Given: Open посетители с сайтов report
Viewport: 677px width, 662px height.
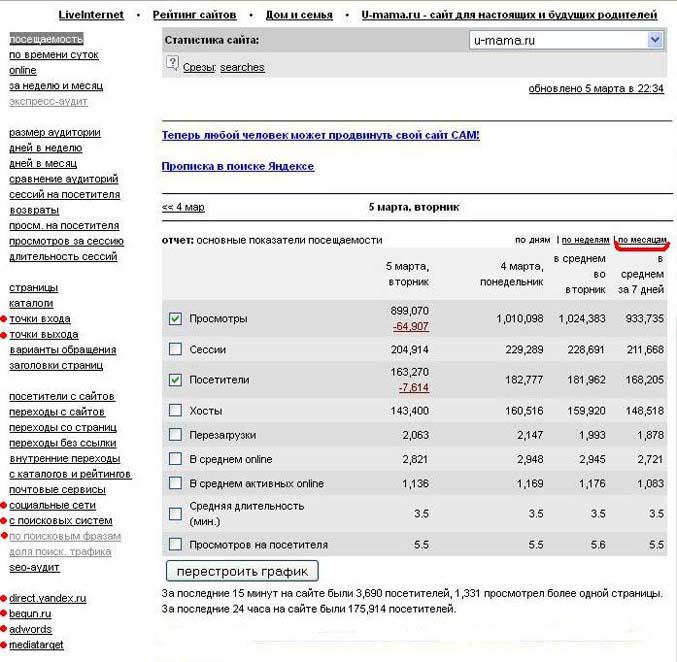Looking at the screenshot, I should click(62, 396).
